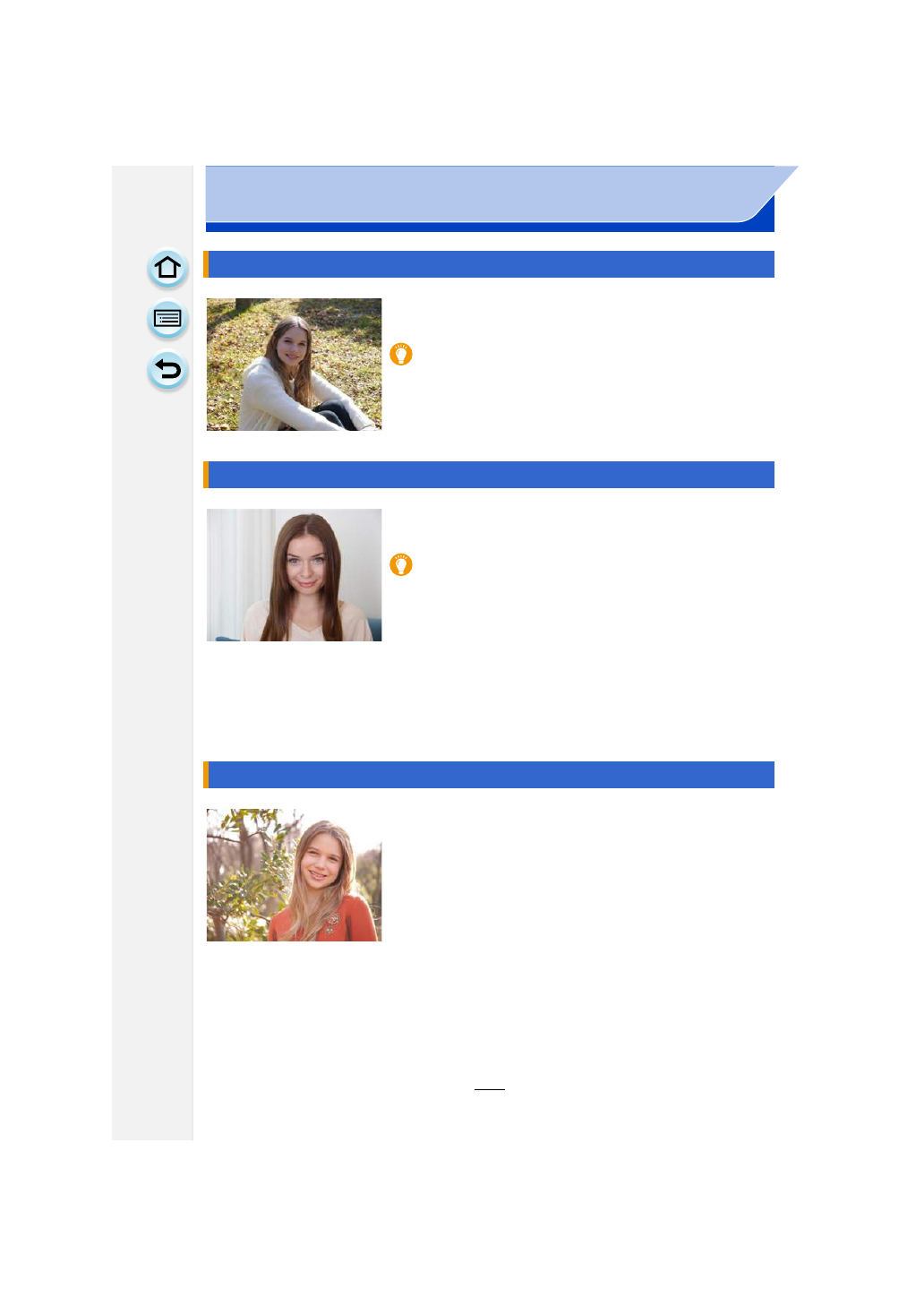Screen dimensions: 924x1306
Task: Return to previous page with back arrow
Action: pyautogui.click(x=167, y=370)
